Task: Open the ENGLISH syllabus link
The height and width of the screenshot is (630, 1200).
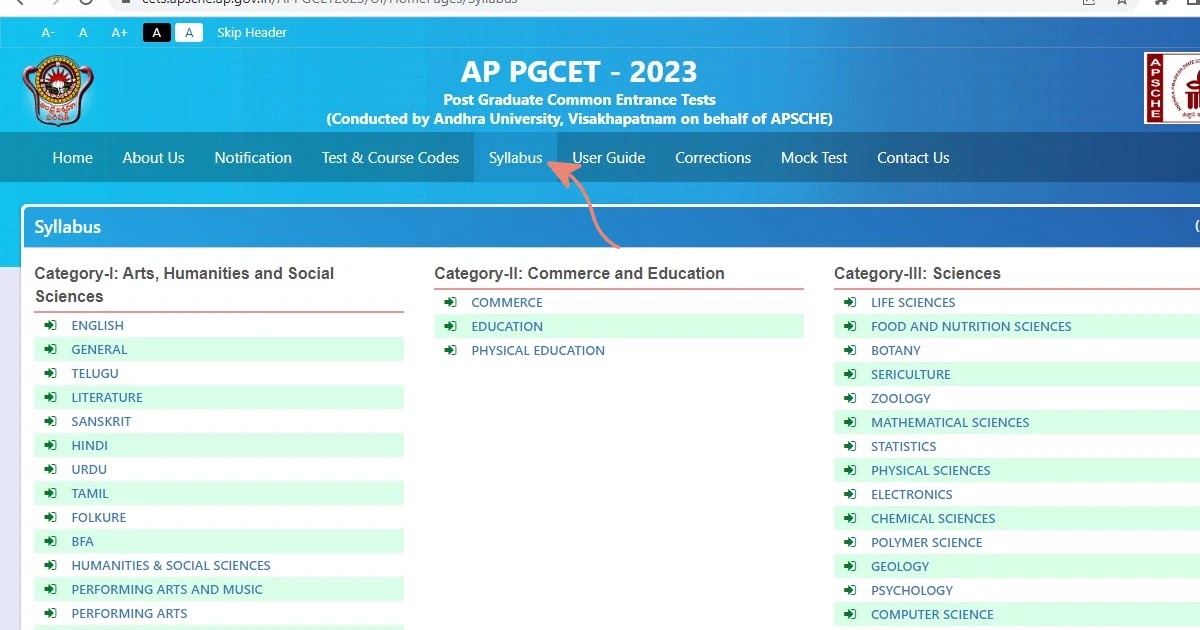Action: tap(97, 325)
